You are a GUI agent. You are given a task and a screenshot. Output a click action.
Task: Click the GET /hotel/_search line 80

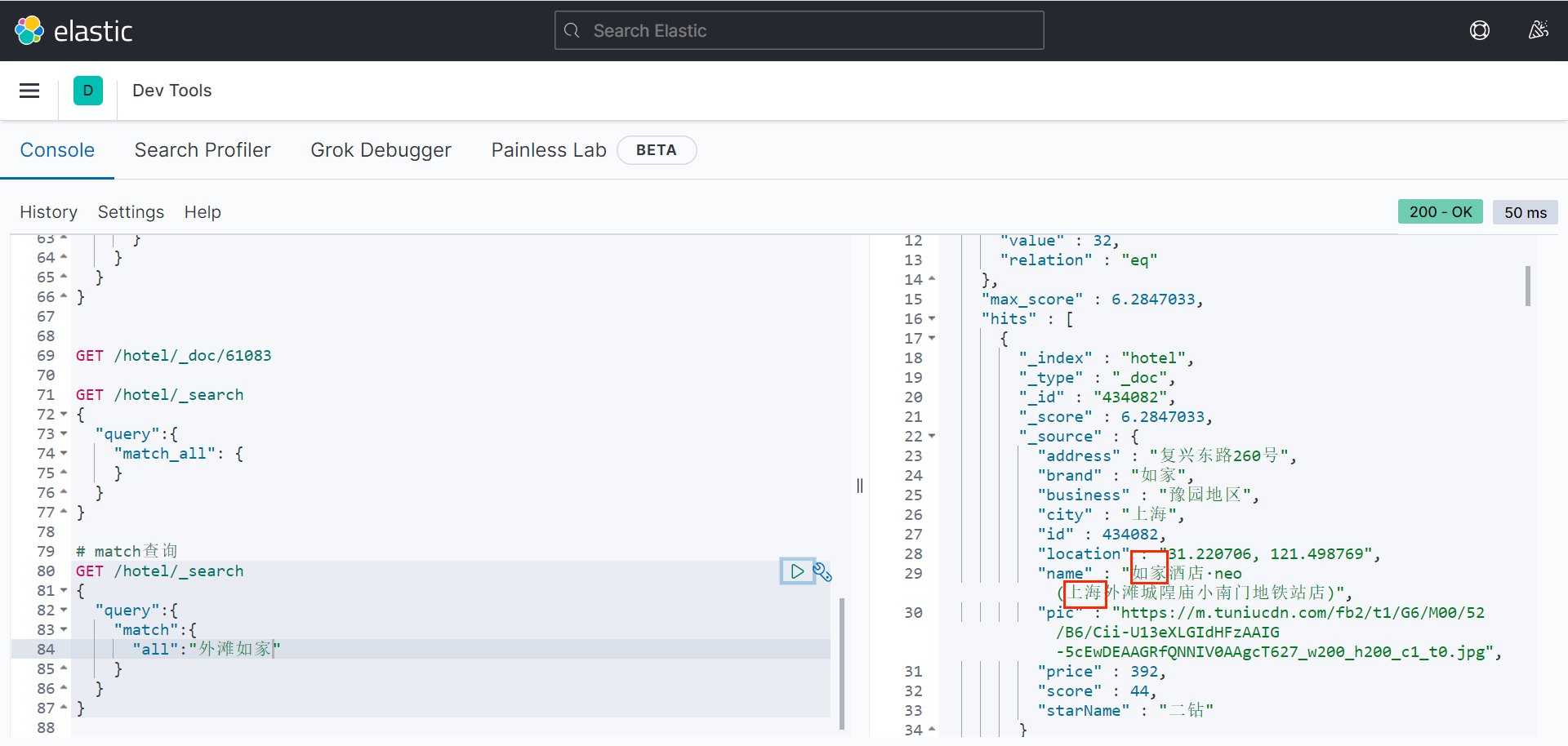point(159,571)
